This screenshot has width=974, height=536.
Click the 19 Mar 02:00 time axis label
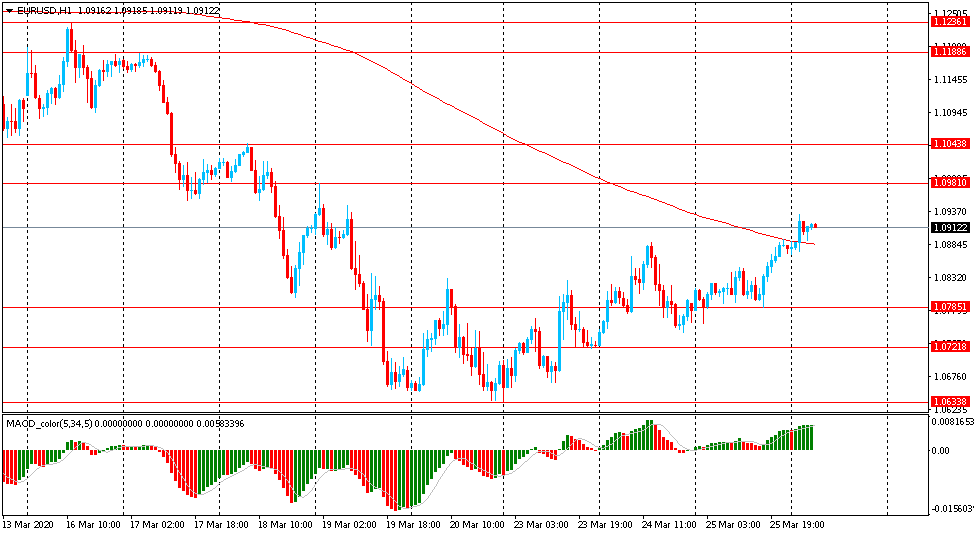349,525
